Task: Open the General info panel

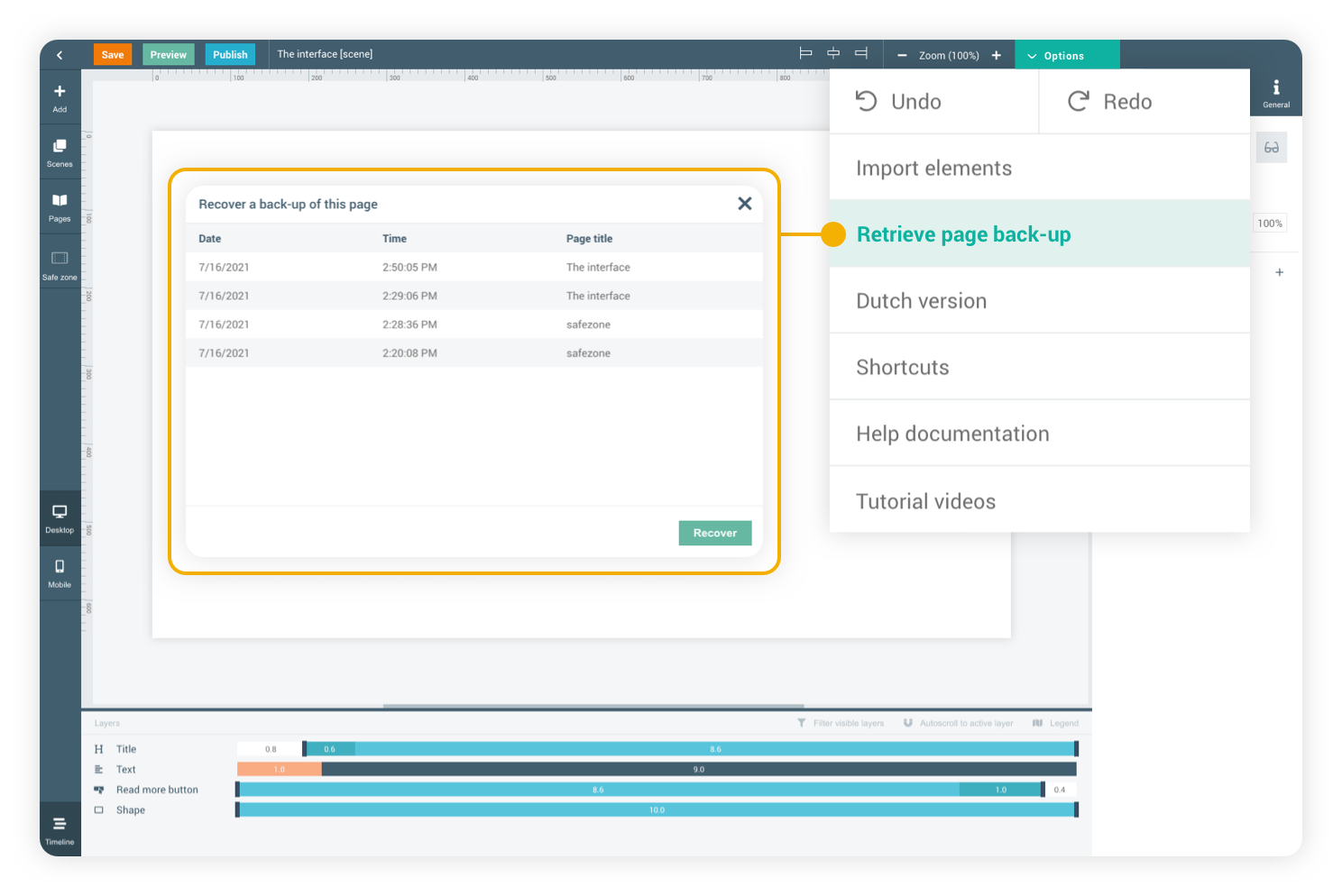Action: click(1275, 92)
